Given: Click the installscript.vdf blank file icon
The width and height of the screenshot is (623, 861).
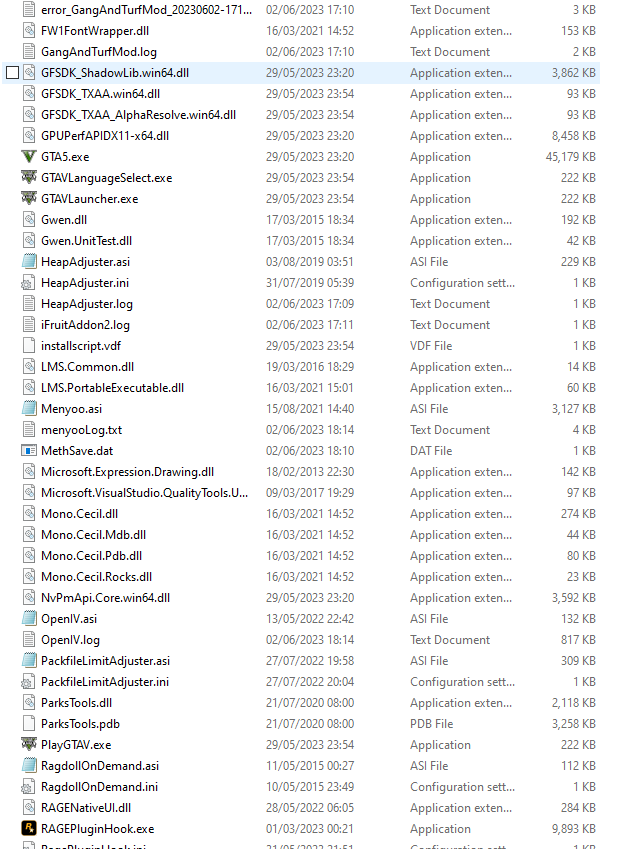Looking at the screenshot, I should (x=29, y=346).
